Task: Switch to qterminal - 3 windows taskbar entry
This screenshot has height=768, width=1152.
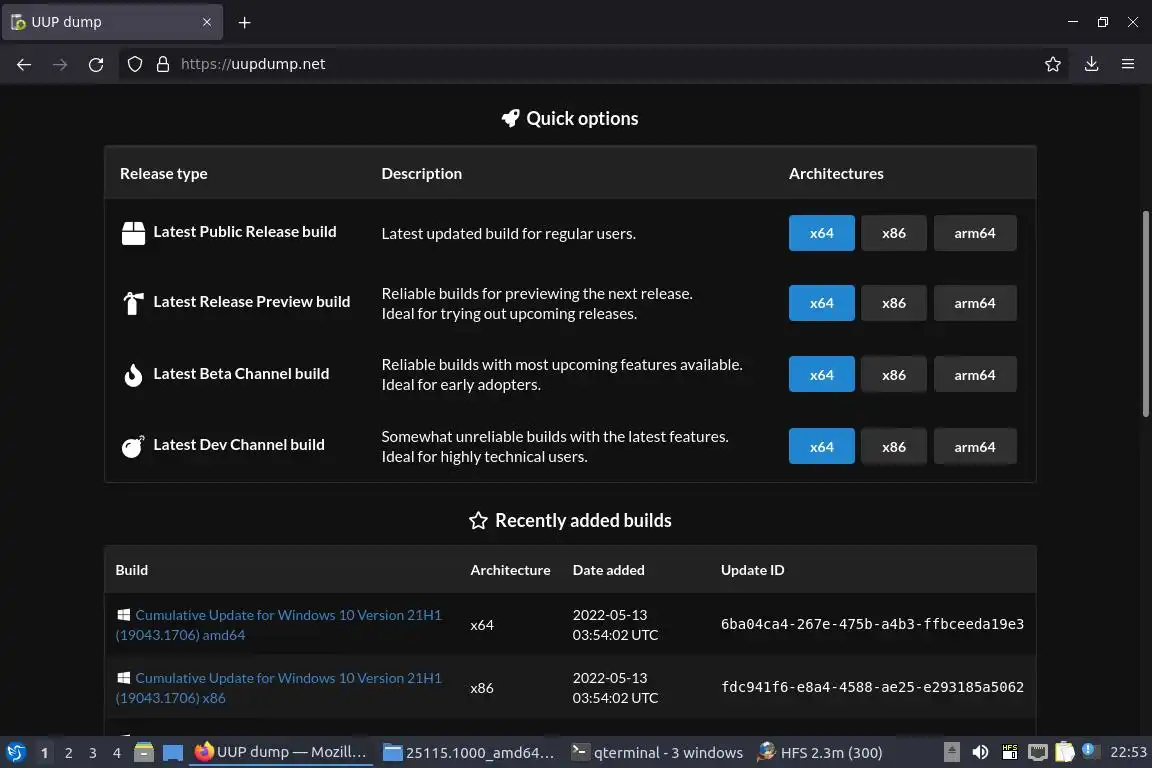Action: (657, 752)
